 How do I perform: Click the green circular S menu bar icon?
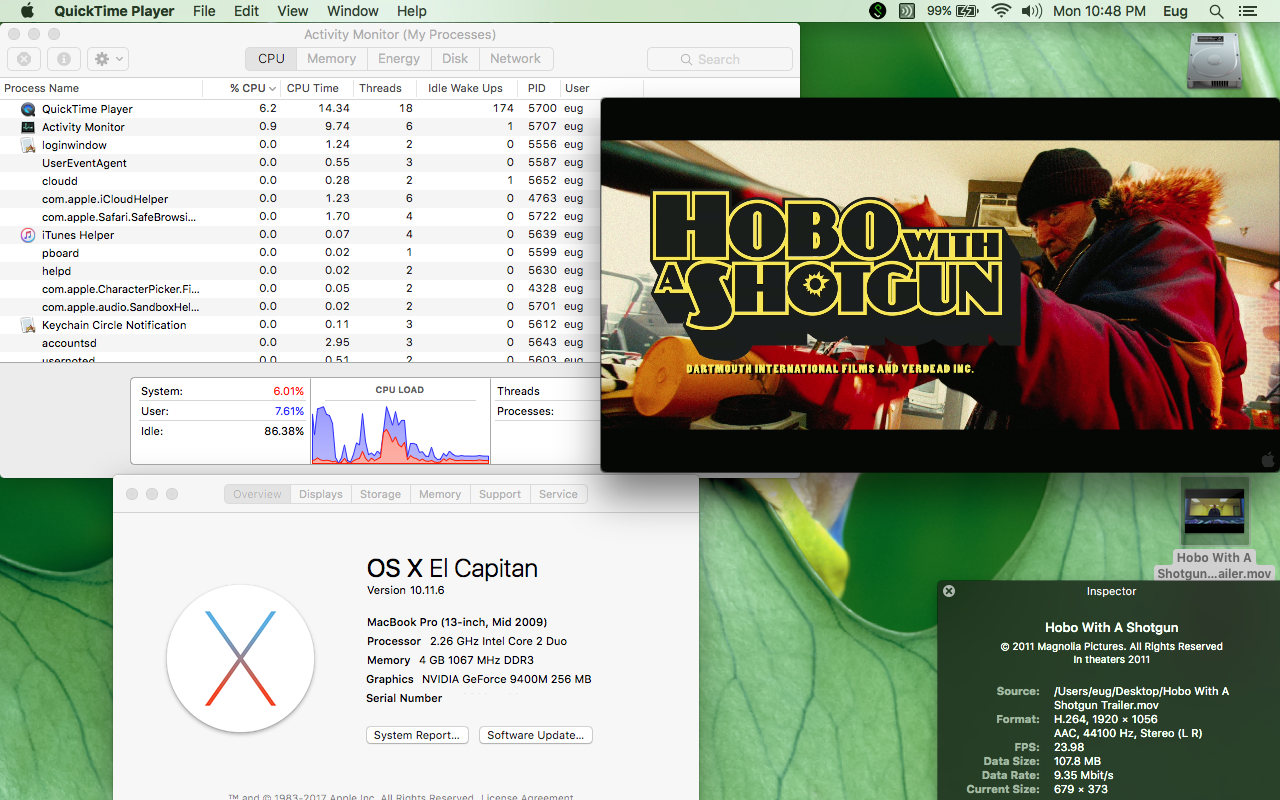click(877, 11)
